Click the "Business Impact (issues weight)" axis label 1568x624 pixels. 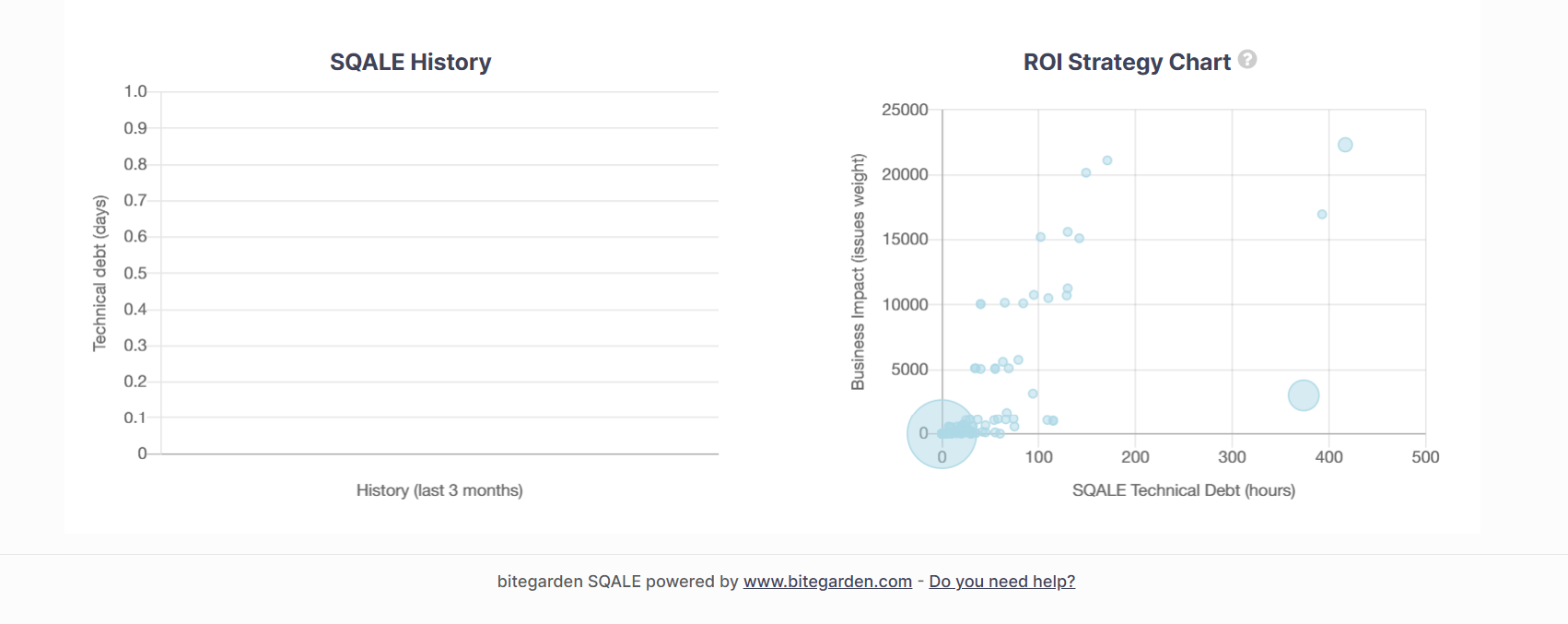point(858,272)
